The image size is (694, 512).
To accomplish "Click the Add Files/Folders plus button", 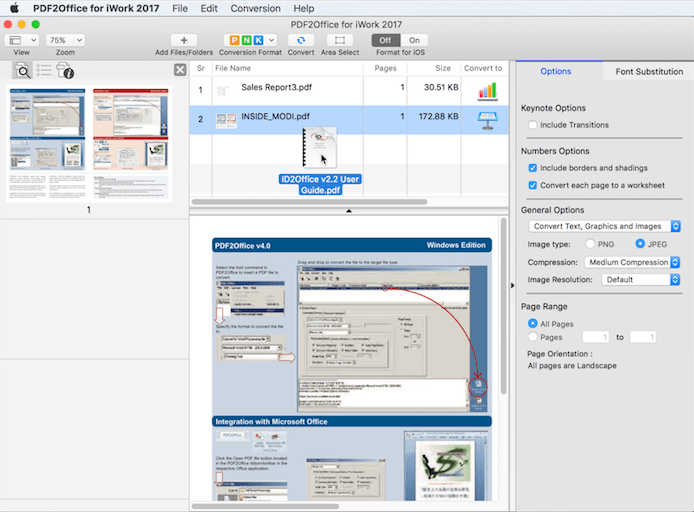I will coord(183,40).
